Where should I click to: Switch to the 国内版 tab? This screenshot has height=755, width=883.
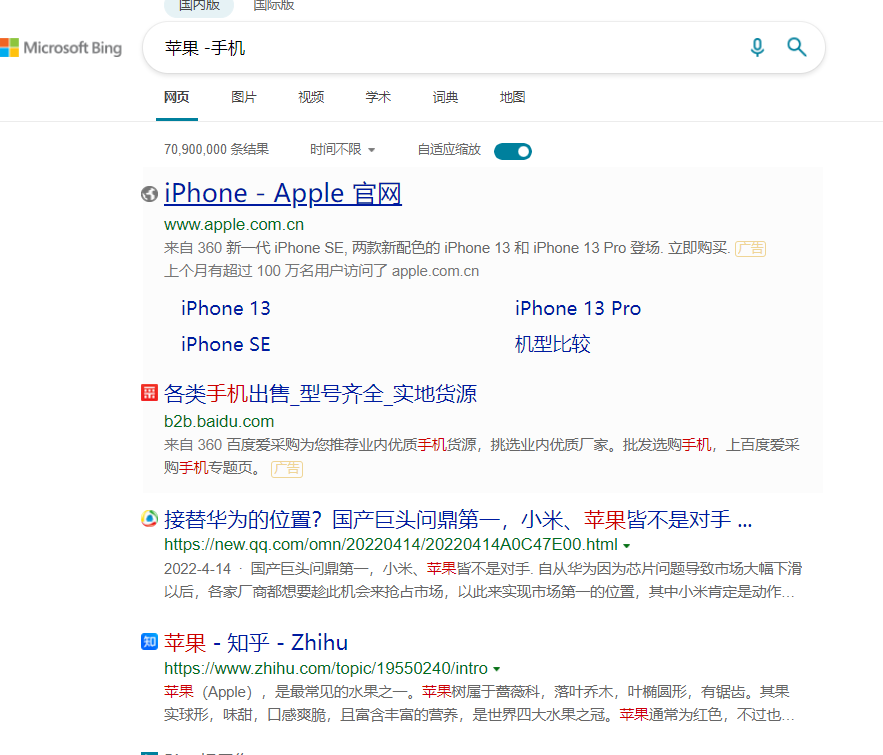pos(199,6)
